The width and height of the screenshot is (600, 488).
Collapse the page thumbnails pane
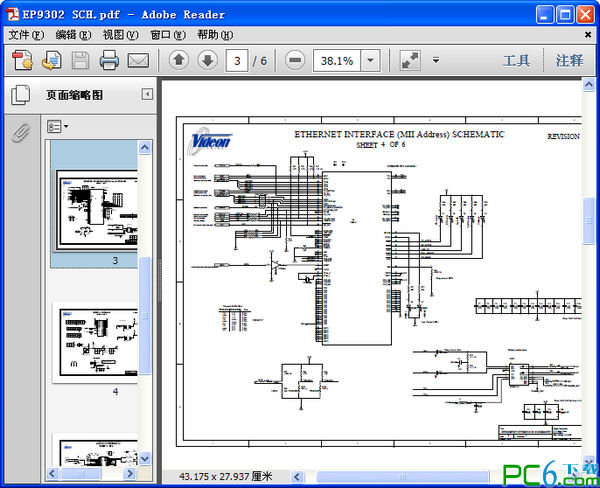point(147,95)
